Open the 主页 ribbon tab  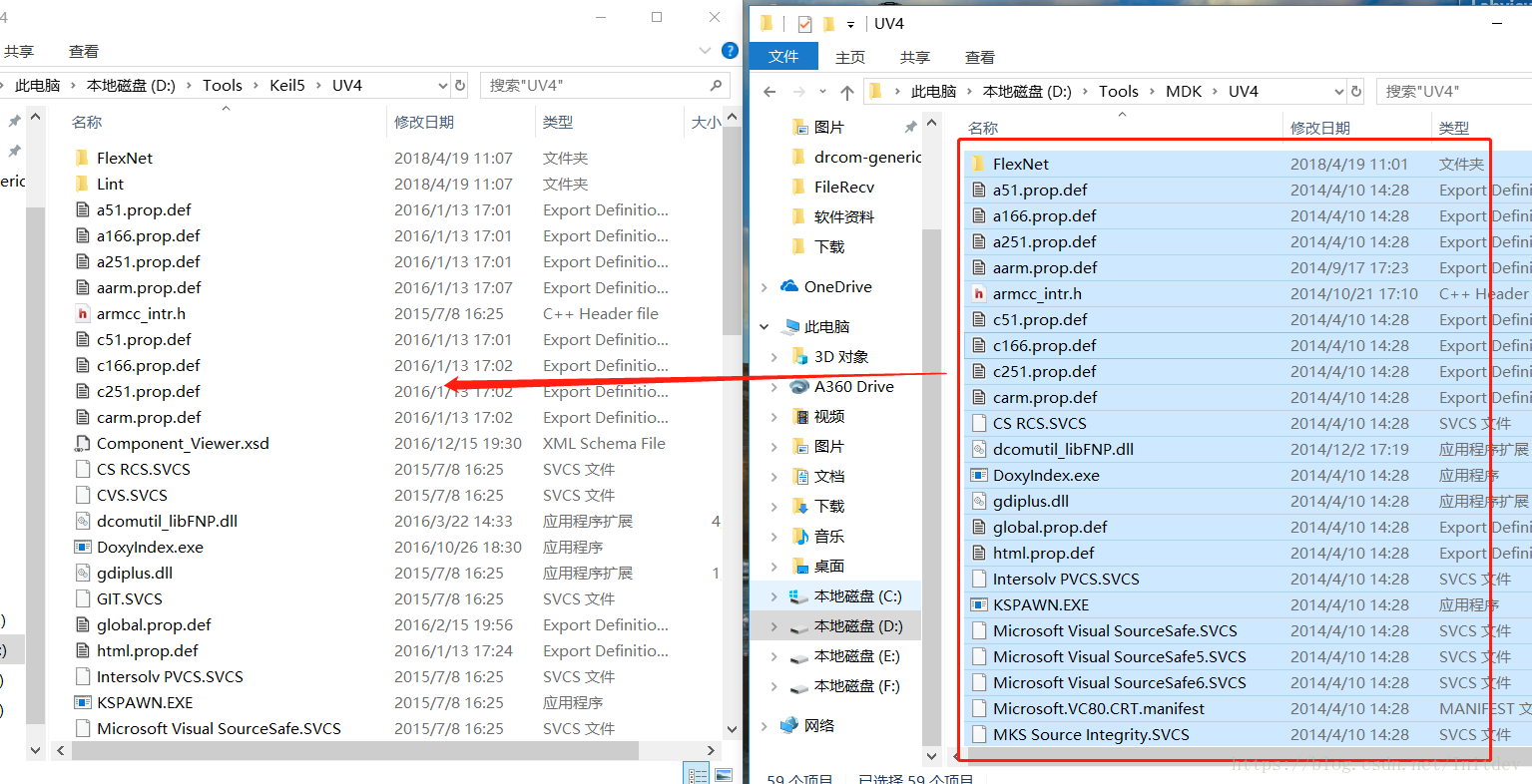(850, 57)
